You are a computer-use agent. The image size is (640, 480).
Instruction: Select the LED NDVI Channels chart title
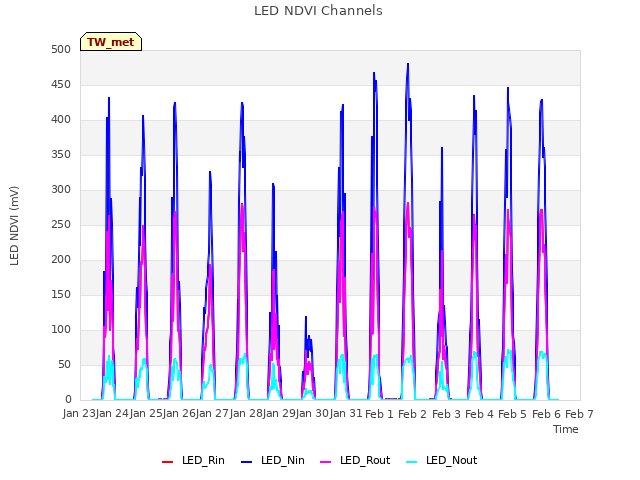[318, 11]
